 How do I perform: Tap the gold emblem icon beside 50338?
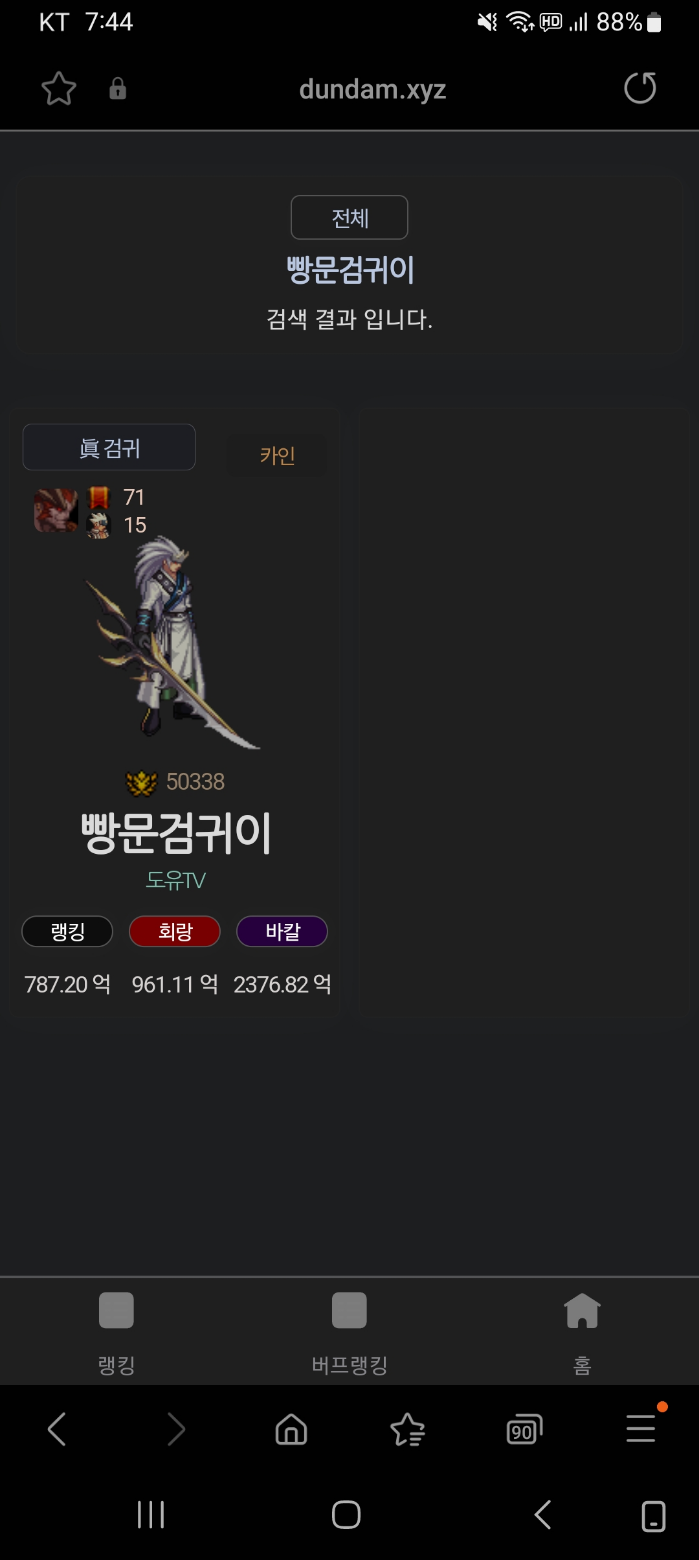coord(142,782)
